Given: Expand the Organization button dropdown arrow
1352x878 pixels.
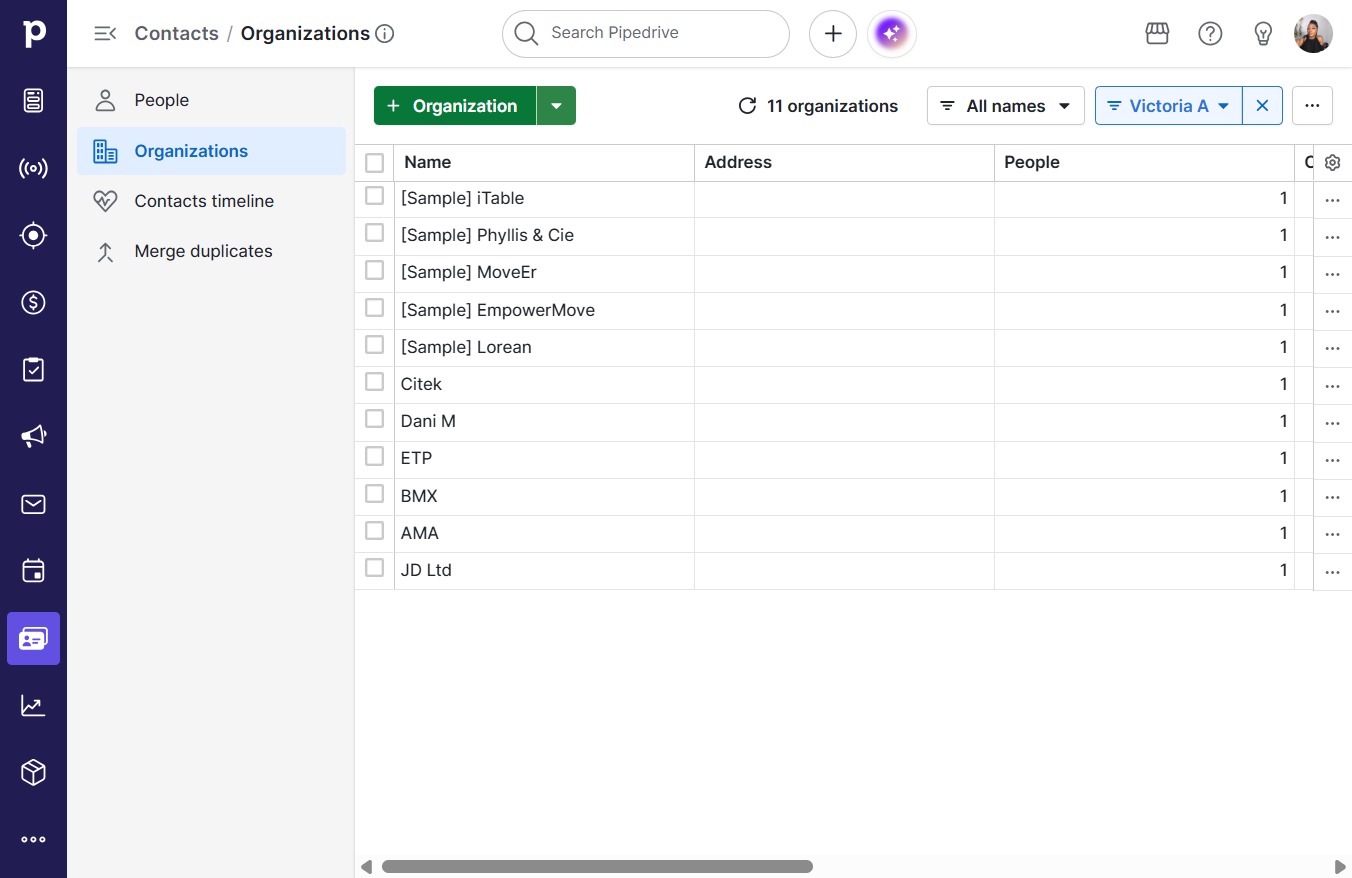Looking at the screenshot, I should (x=557, y=106).
